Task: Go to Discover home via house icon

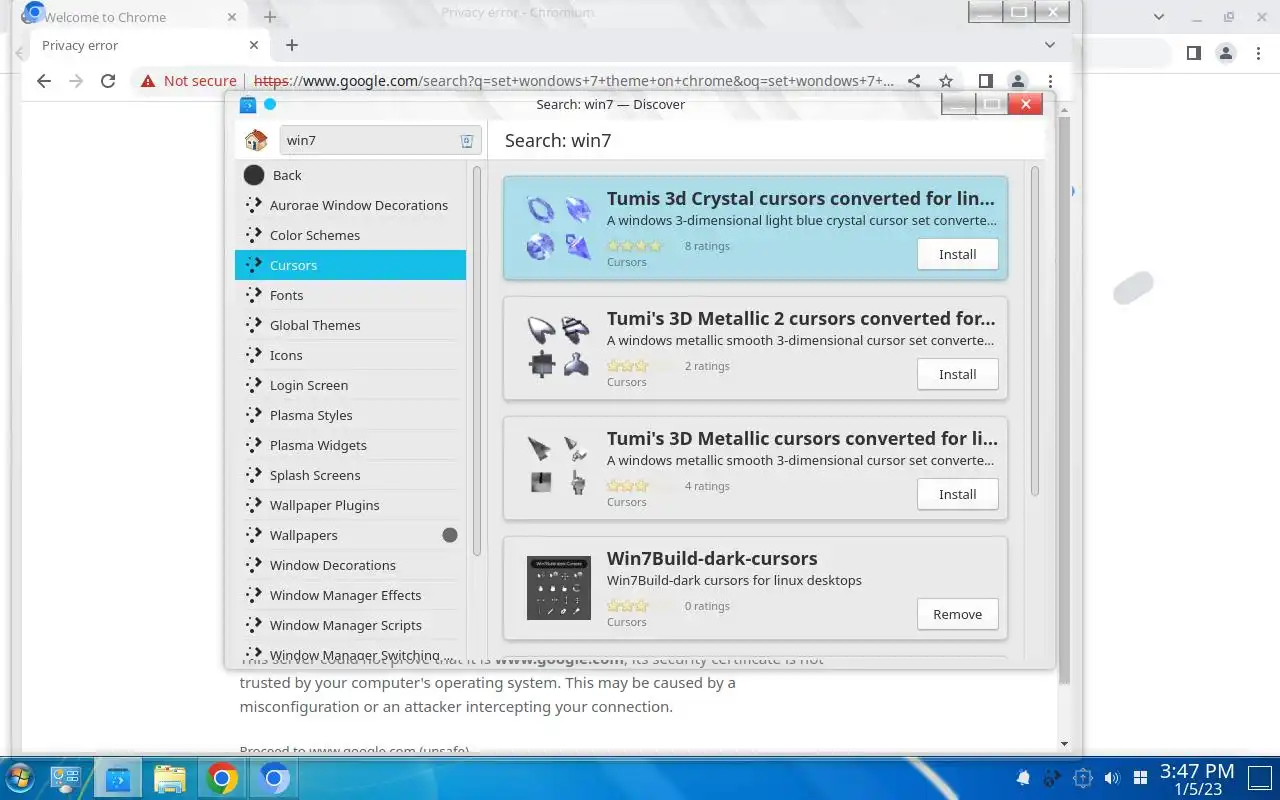Action: pos(256,140)
